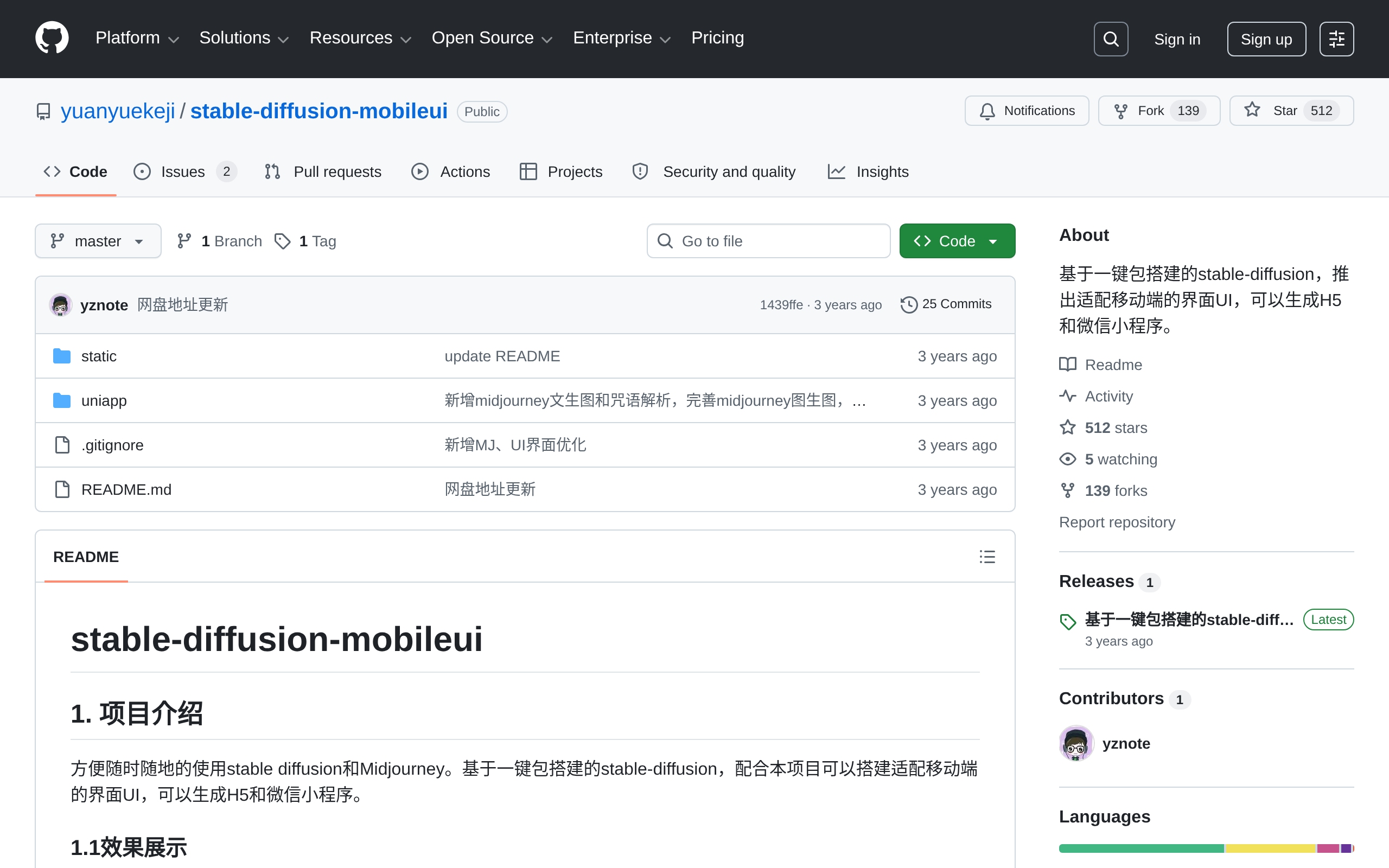This screenshot has width=1389, height=868.
Task: Open the Contributors heading link
Action: coord(1124,699)
